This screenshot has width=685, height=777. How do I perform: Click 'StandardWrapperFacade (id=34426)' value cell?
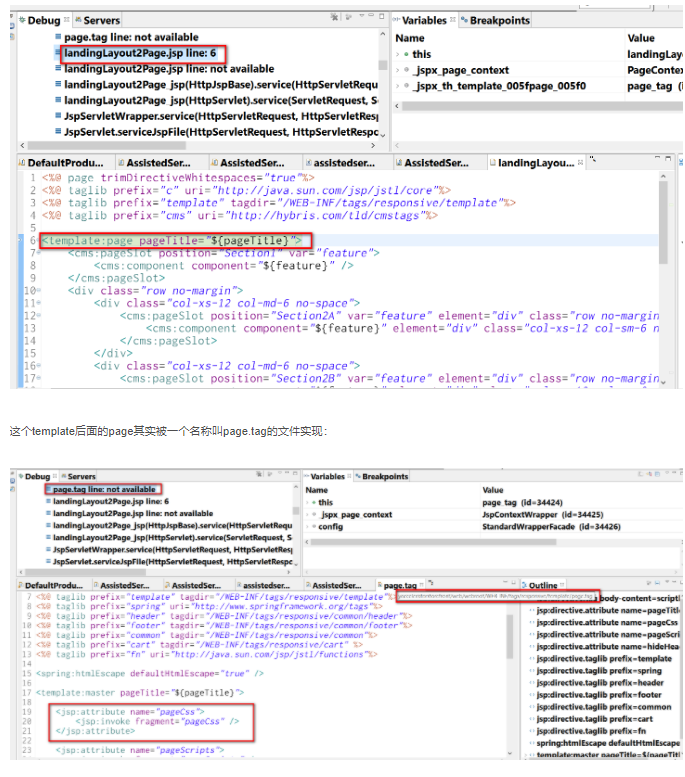(551, 527)
